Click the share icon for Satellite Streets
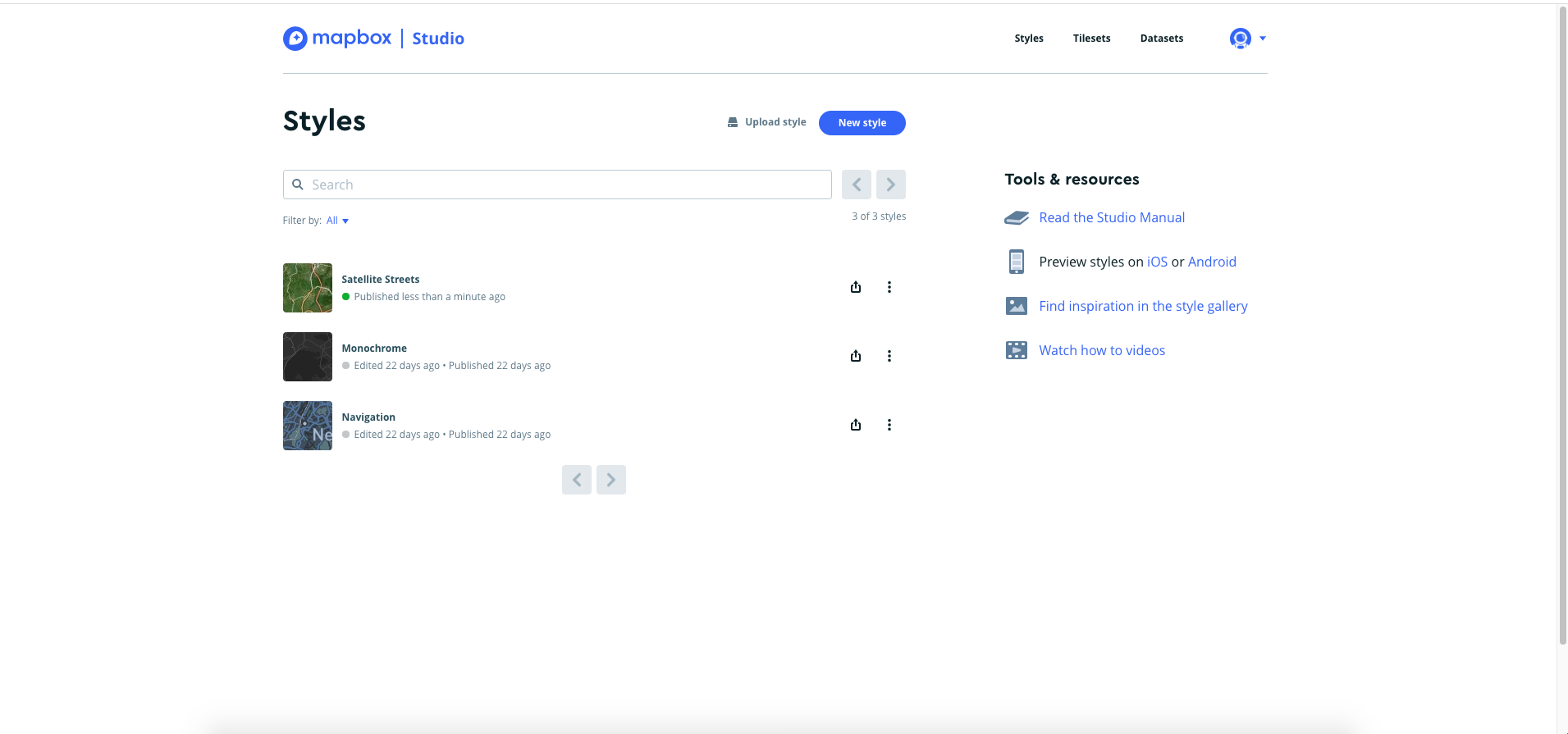The width and height of the screenshot is (1568, 734). click(x=856, y=287)
